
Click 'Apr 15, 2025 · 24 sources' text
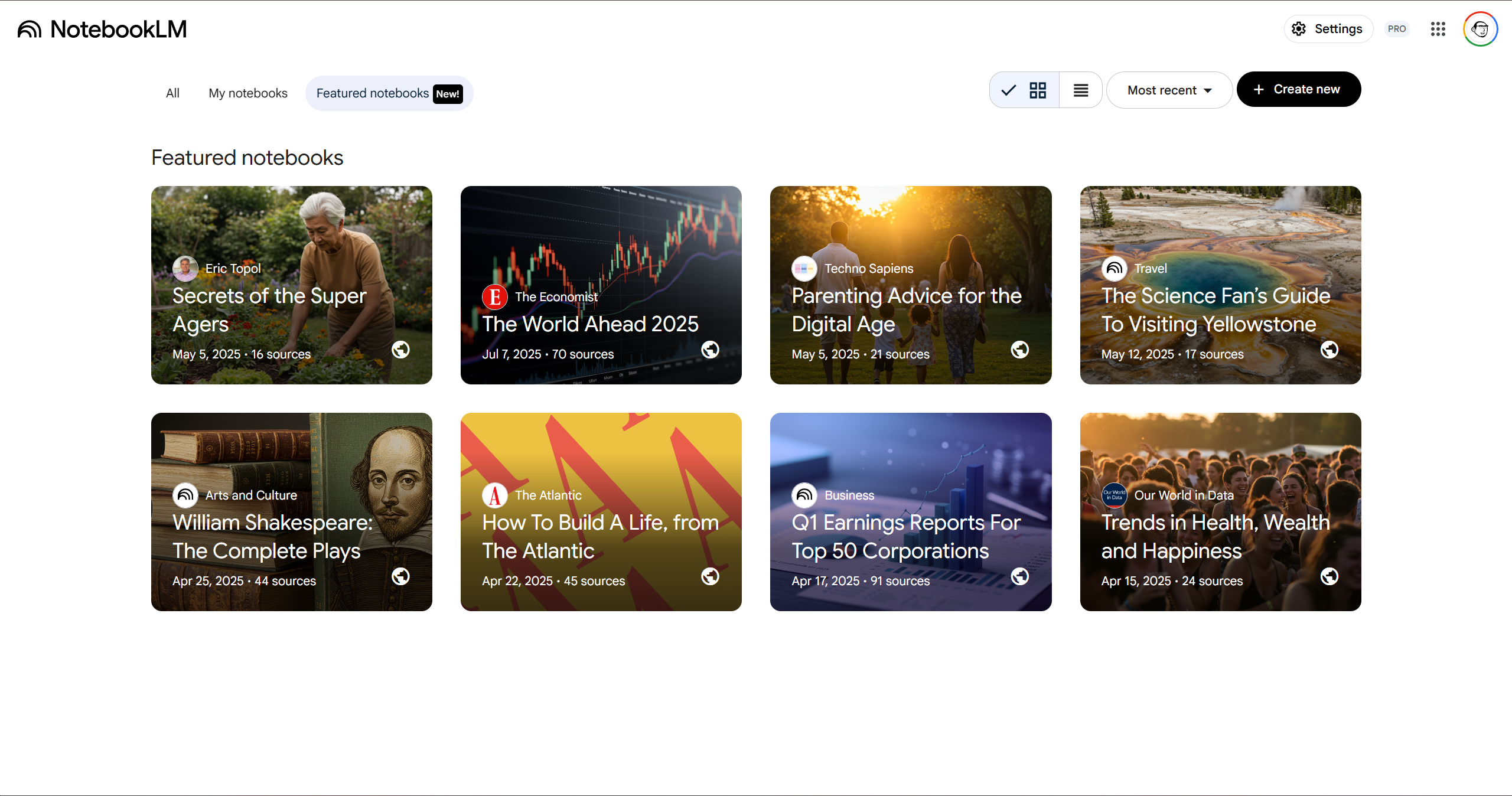pos(1172,581)
